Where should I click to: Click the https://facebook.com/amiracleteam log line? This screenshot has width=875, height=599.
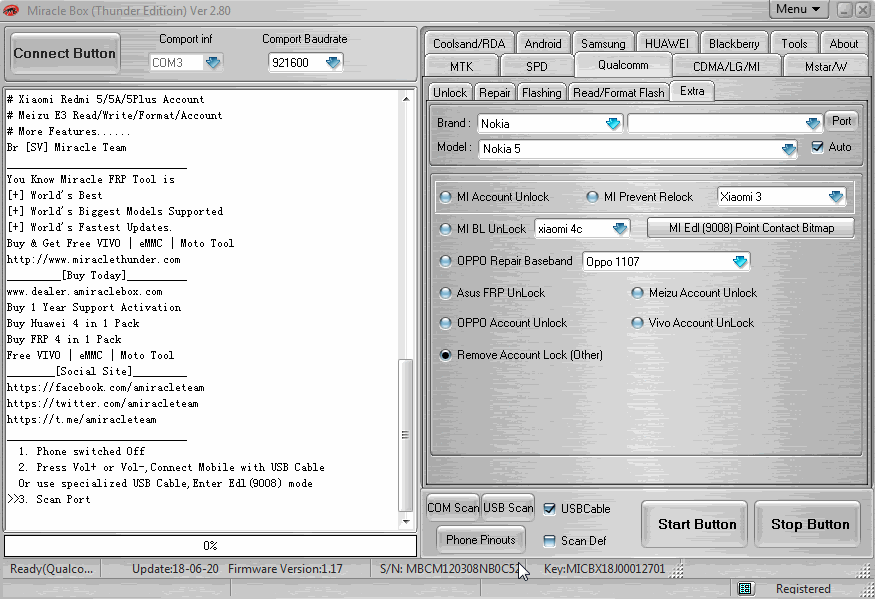105,387
